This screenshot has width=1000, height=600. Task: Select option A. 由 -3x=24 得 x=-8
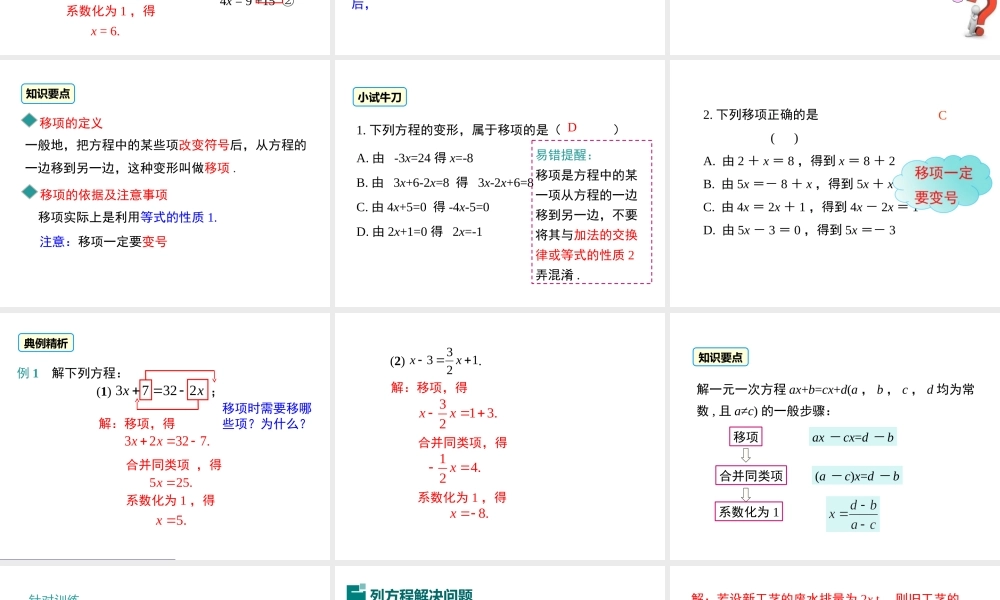point(415,158)
